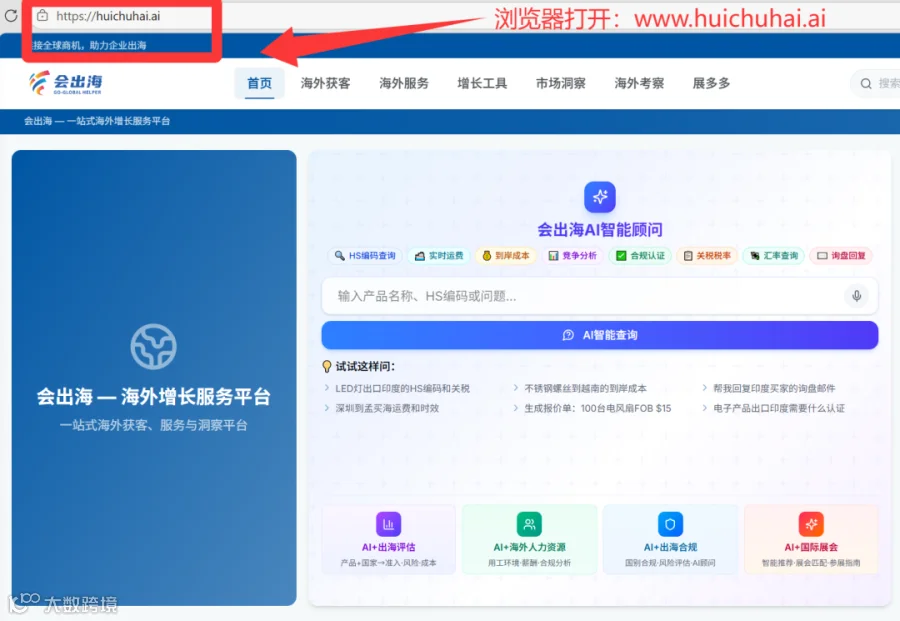This screenshot has width=900, height=621.
Task: Open the AI+海外人力资源 card title
Action: click(529, 547)
